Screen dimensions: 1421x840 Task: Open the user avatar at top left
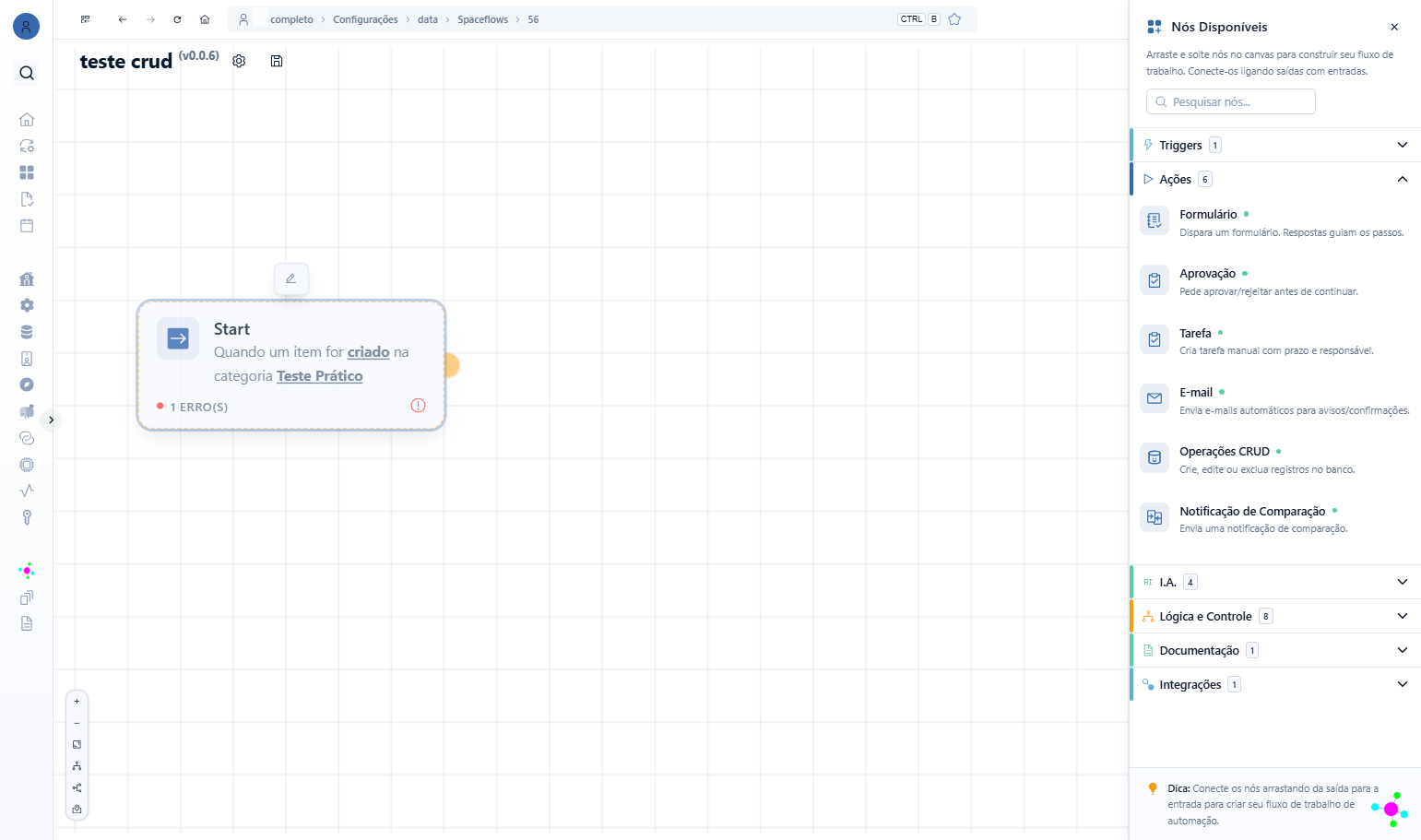click(26, 27)
